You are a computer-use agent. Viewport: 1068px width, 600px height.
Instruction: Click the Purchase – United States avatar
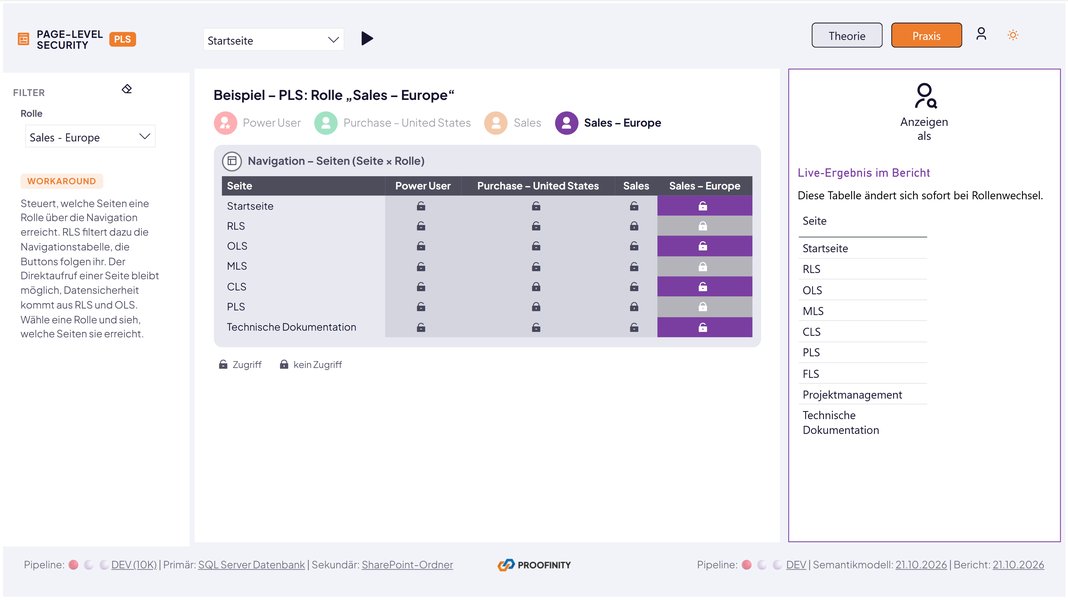tap(326, 123)
